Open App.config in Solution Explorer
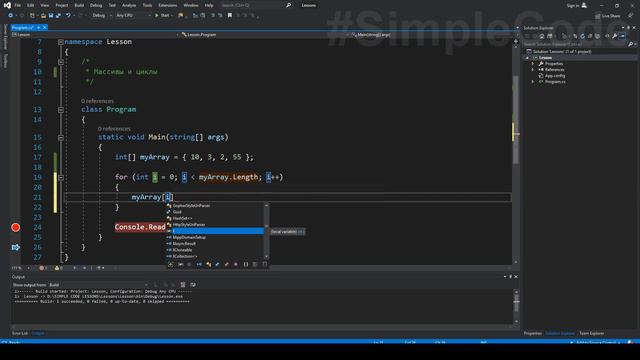This screenshot has width=640, height=360. point(555,76)
